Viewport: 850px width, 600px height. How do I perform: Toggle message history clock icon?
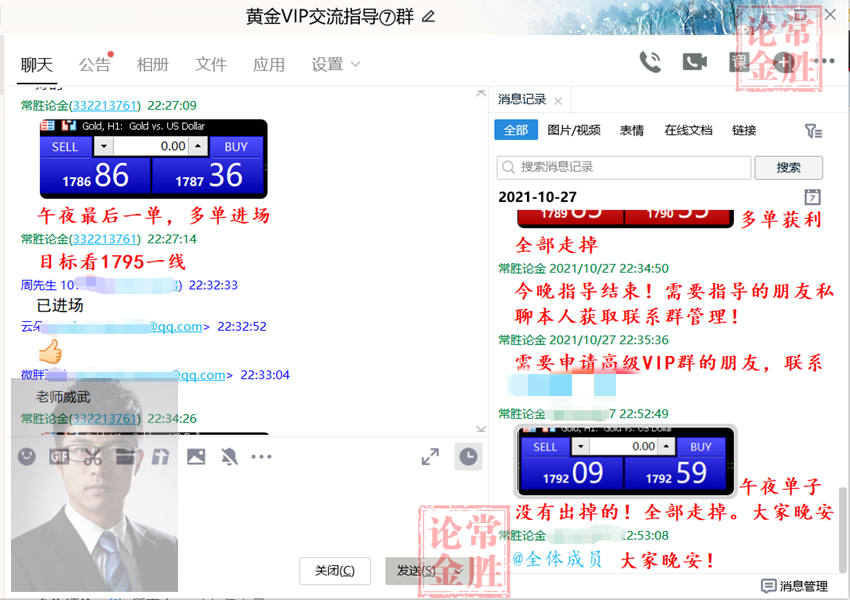pos(468,456)
